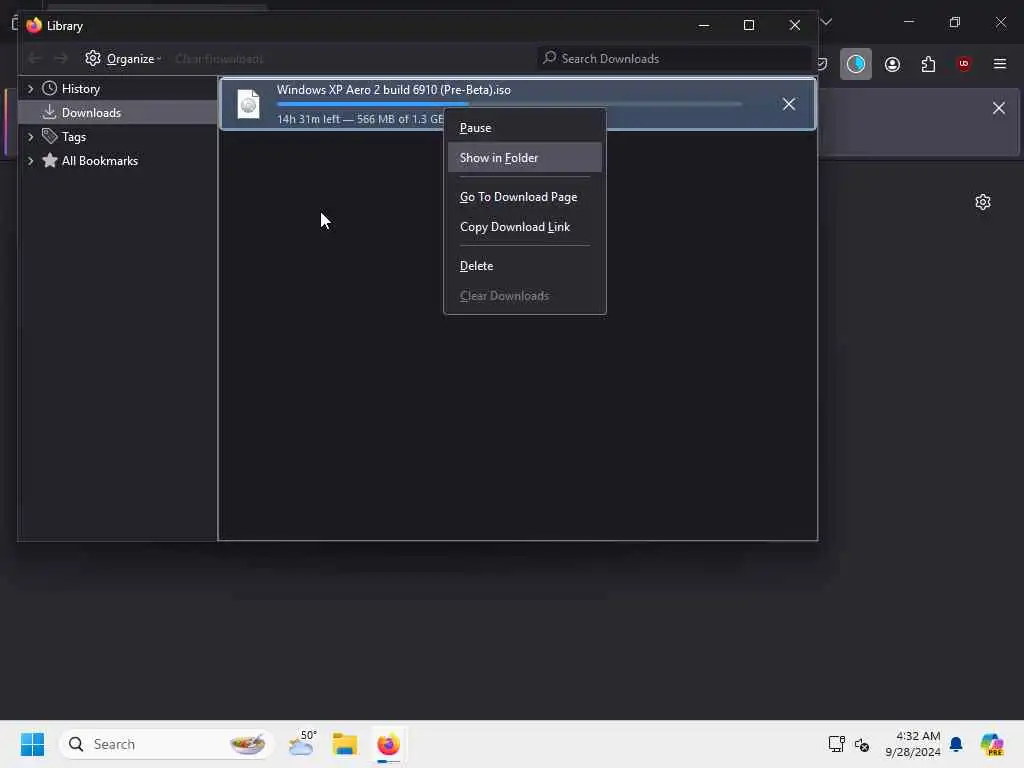Open the Windows Start menu
The height and width of the screenshot is (768, 1024).
(x=32, y=744)
